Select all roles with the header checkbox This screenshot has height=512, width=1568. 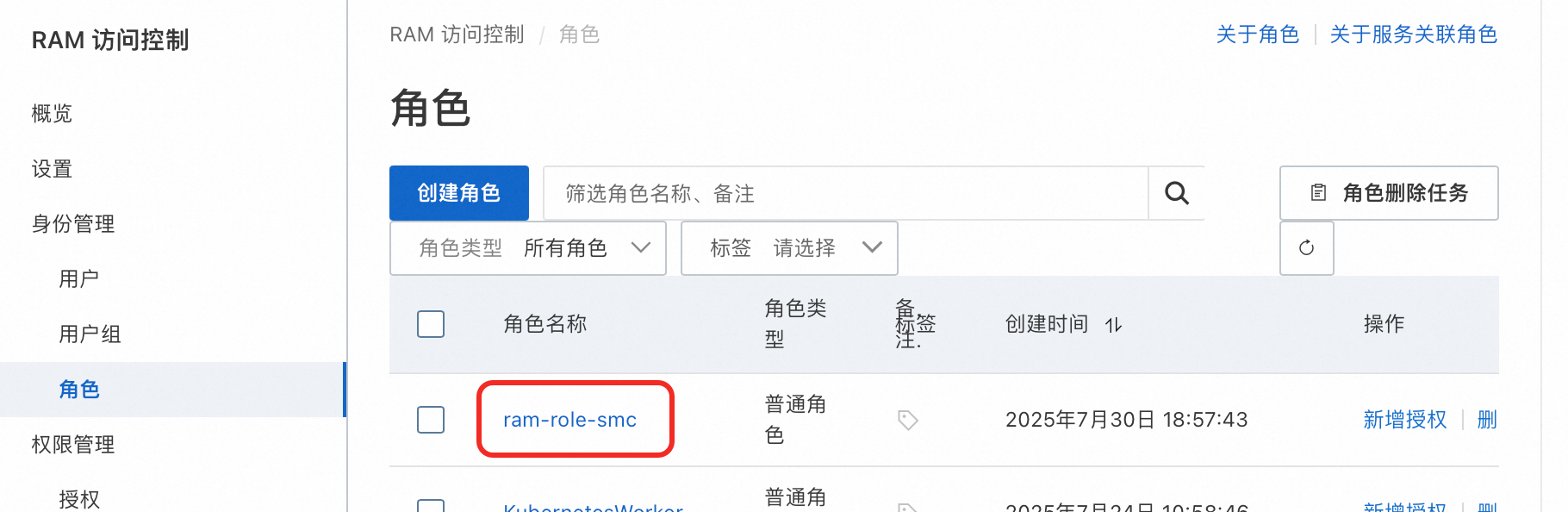point(431,324)
